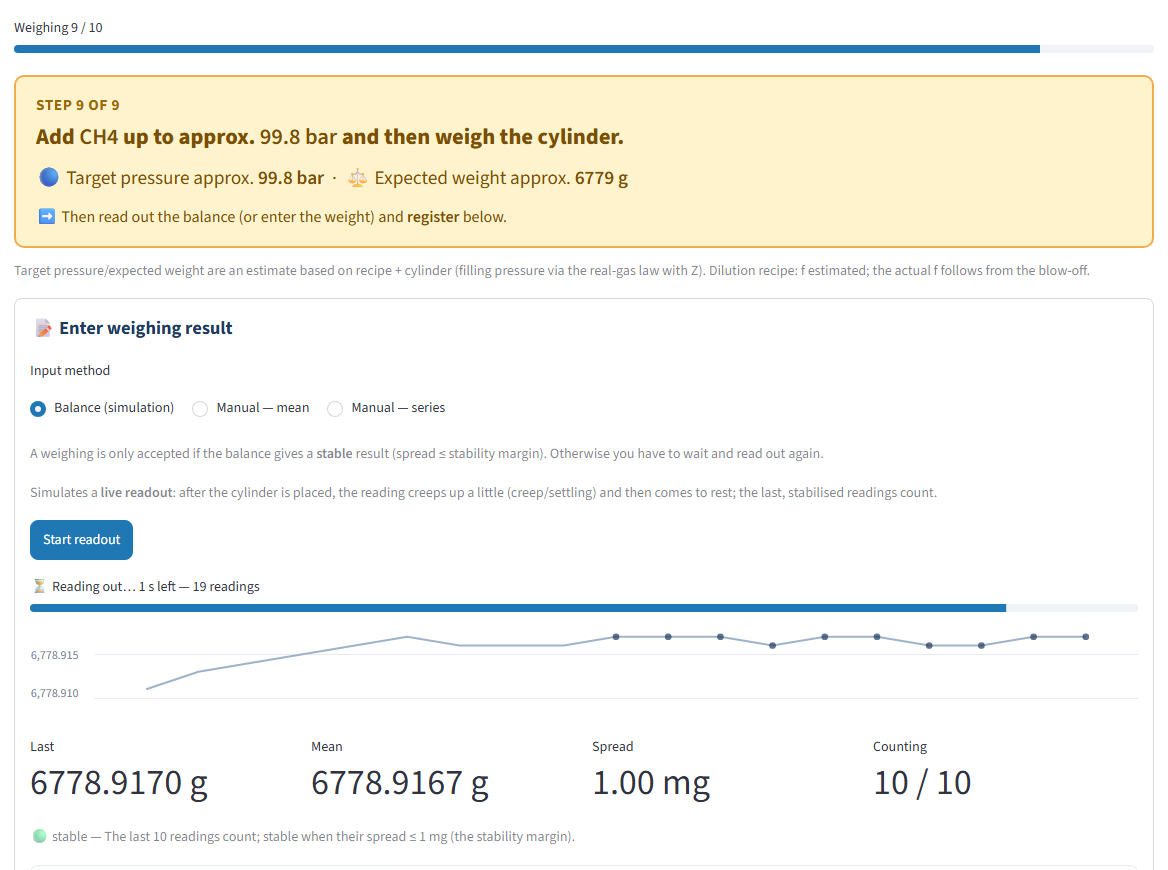
Task: Click the 6,778.910 axis label on chart
Action: (54, 693)
